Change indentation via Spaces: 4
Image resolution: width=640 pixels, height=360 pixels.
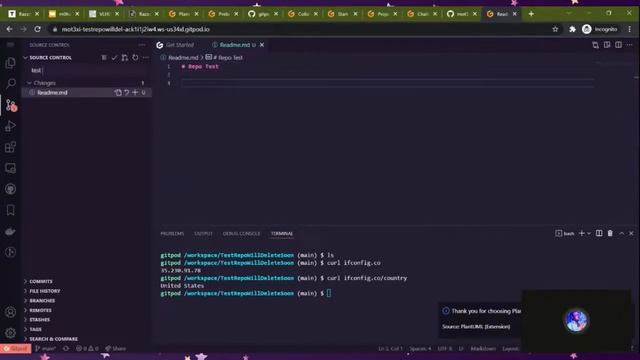click(420, 349)
